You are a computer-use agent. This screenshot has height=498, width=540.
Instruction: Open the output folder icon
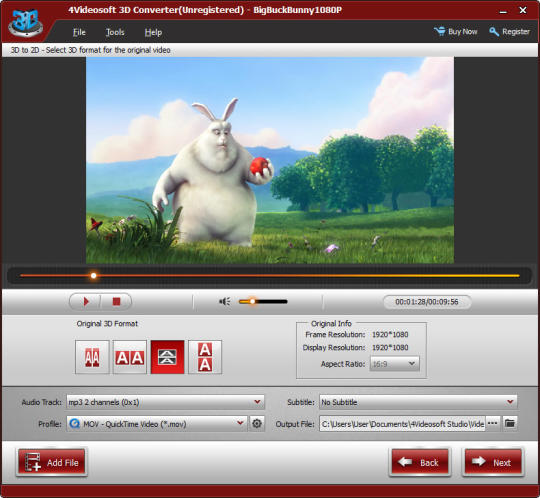click(510, 424)
